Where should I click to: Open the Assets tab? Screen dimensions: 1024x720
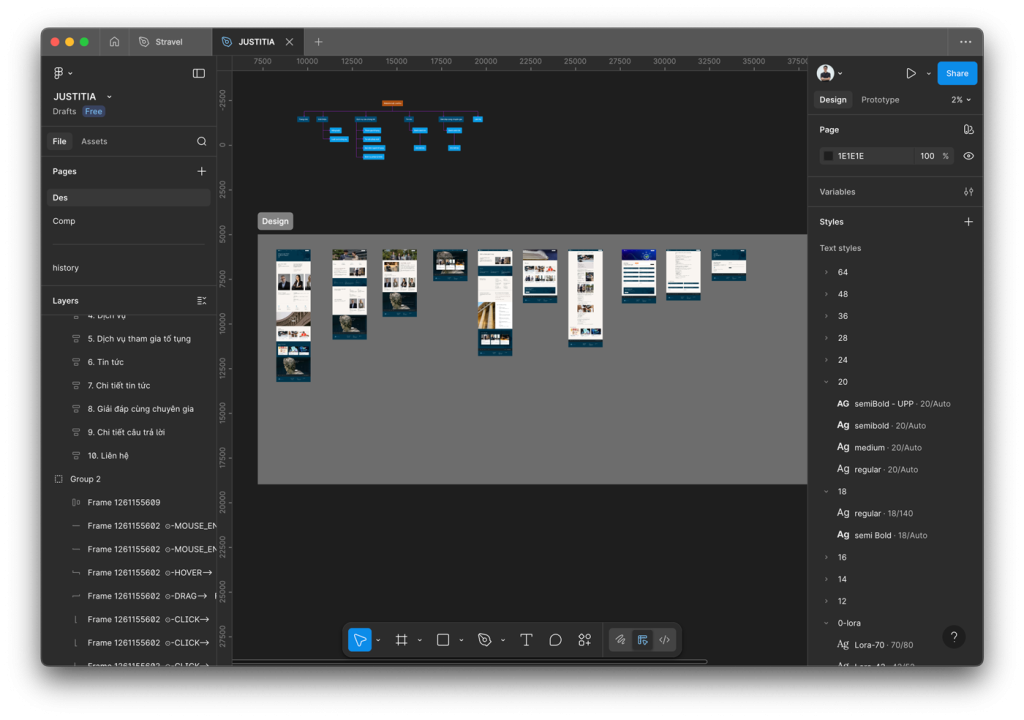pyautogui.click(x=94, y=142)
